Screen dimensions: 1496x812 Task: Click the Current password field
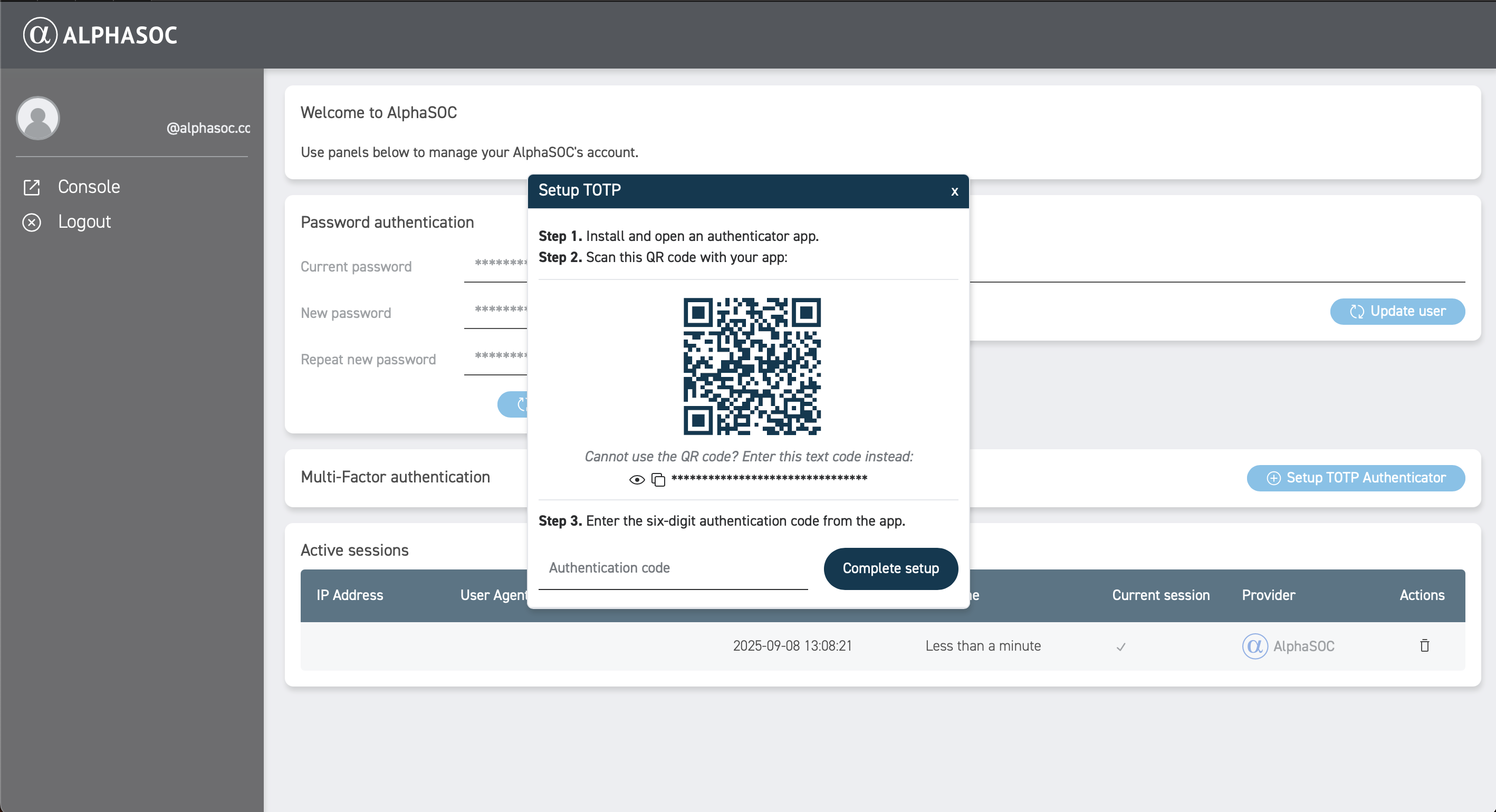coord(496,266)
